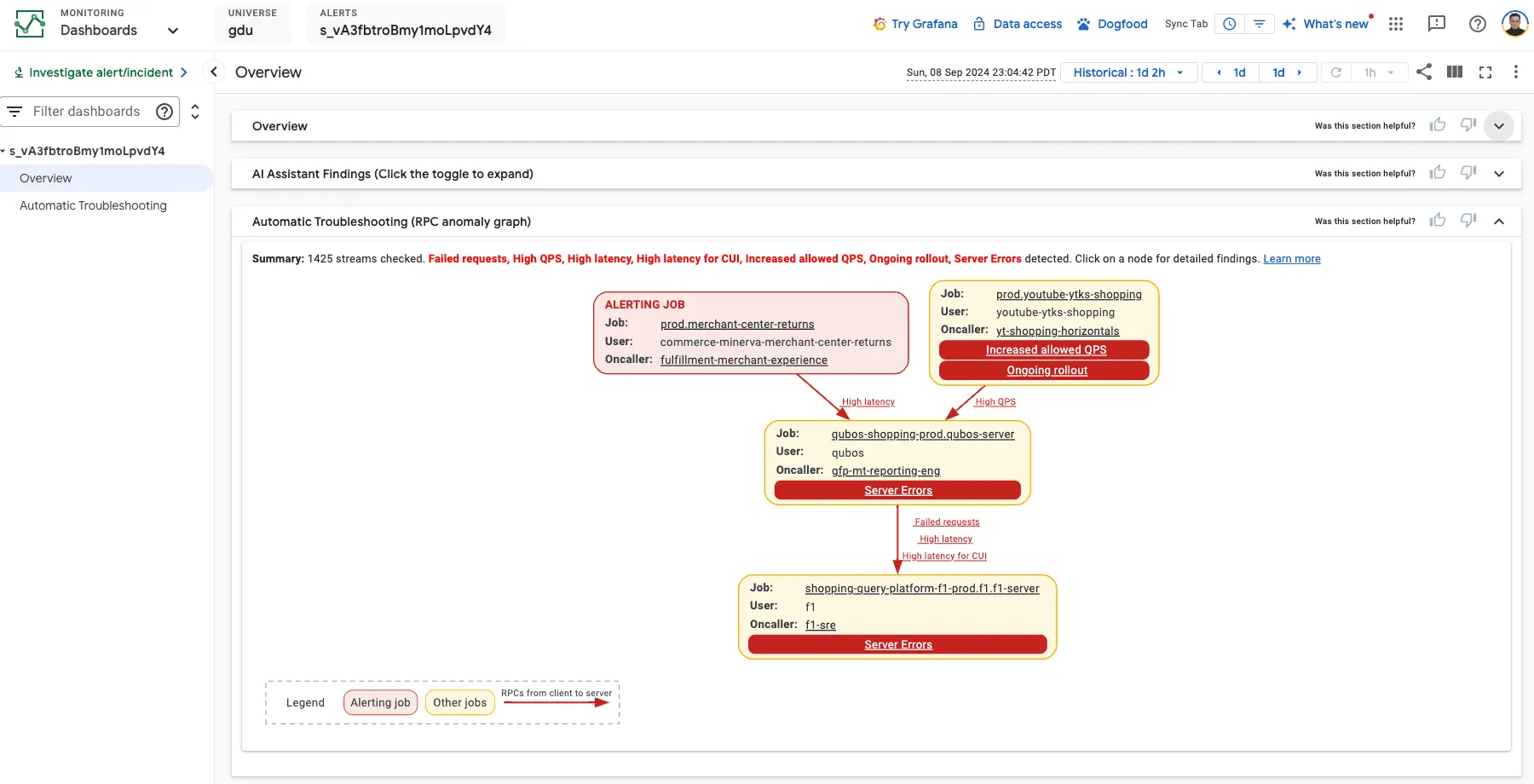1534x784 pixels.
Task: Open the prod.merchant-center-returns job link
Action: (737, 324)
